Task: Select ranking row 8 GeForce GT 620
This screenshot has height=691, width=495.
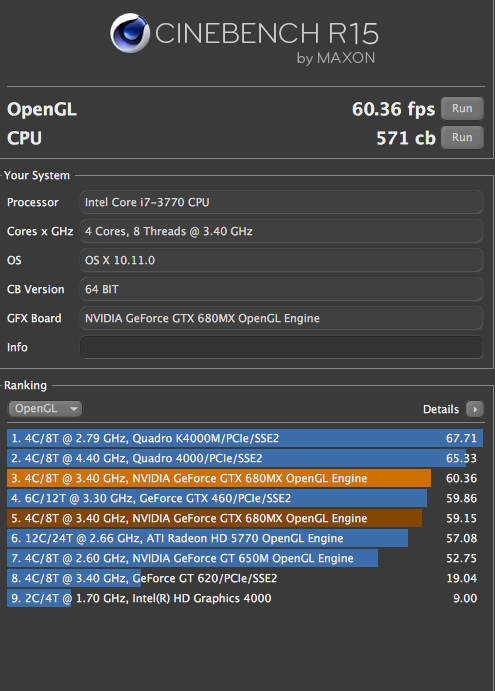Action: point(245,578)
